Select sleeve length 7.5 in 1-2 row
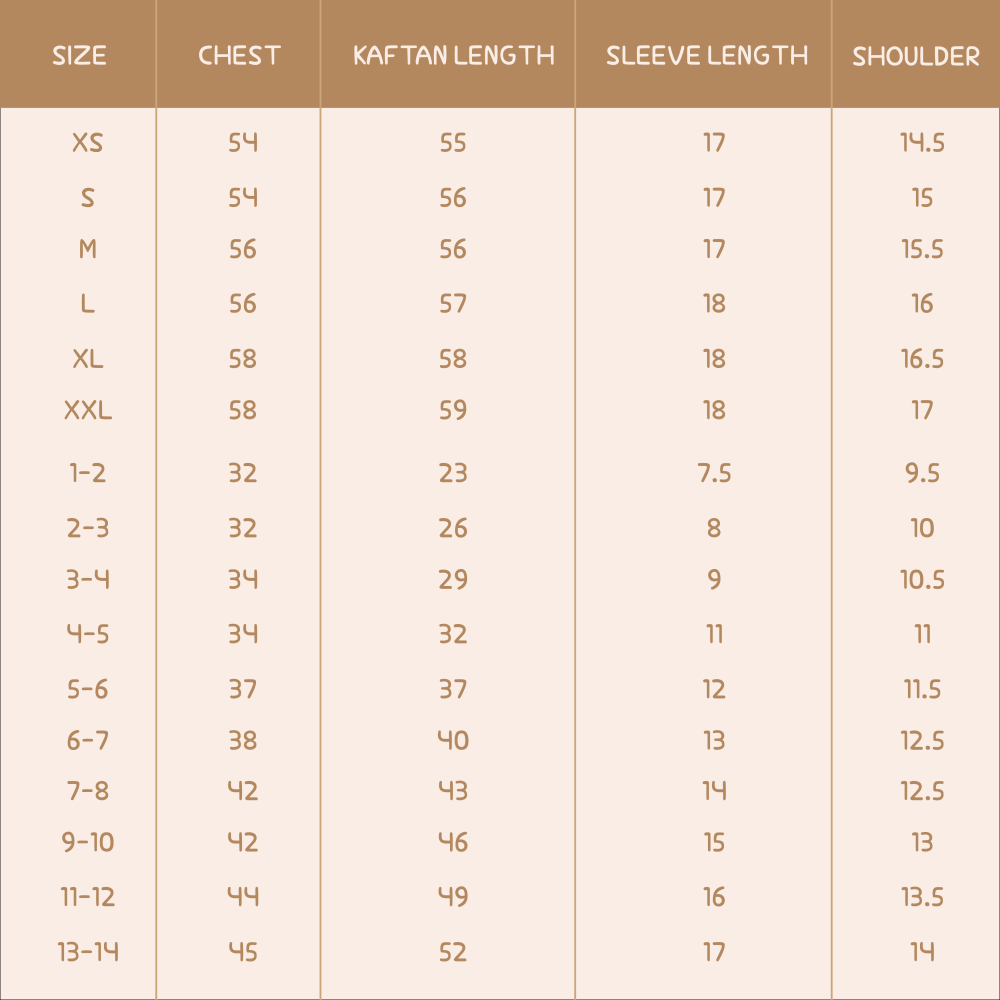 pos(714,473)
